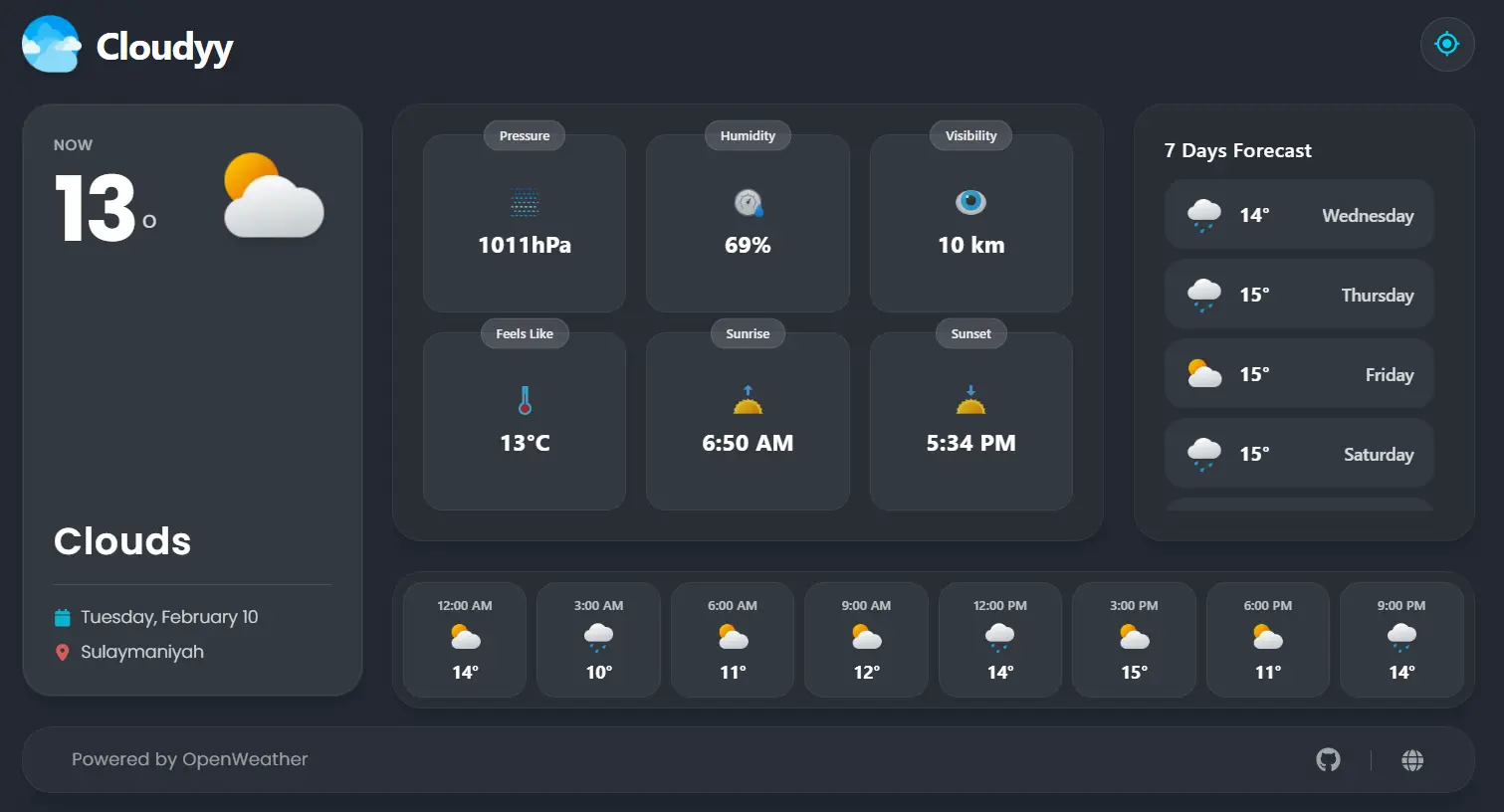Click the 10 km visibility value

tap(971, 245)
